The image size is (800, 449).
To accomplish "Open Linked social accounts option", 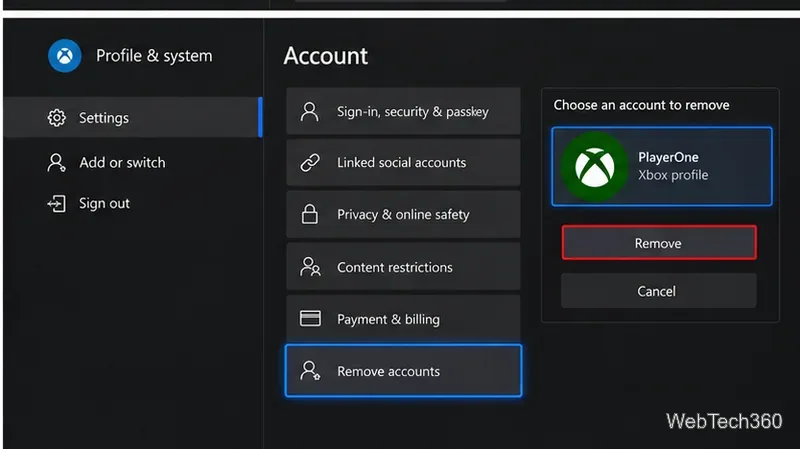I will (404, 163).
